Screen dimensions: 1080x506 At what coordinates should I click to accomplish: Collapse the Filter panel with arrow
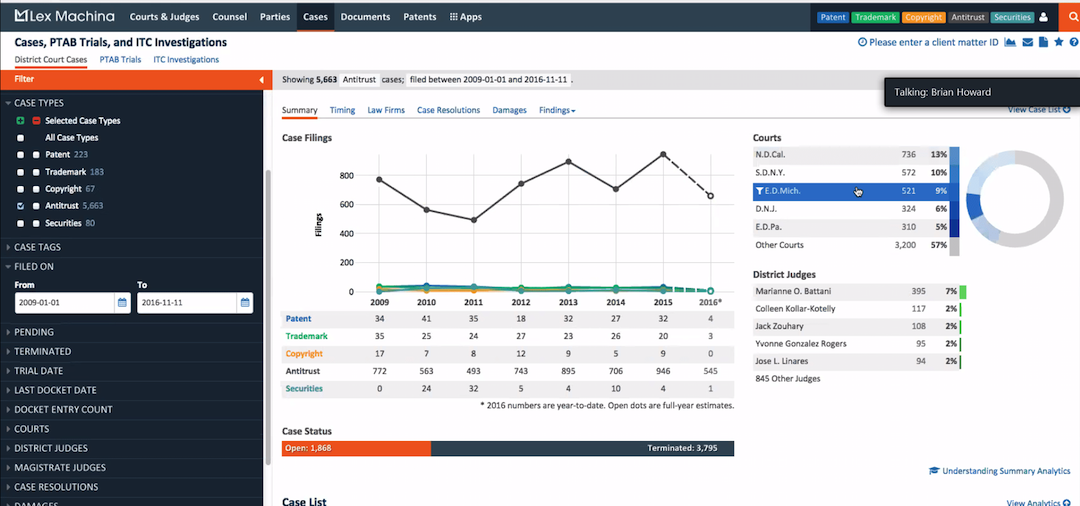[x=261, y=80]
